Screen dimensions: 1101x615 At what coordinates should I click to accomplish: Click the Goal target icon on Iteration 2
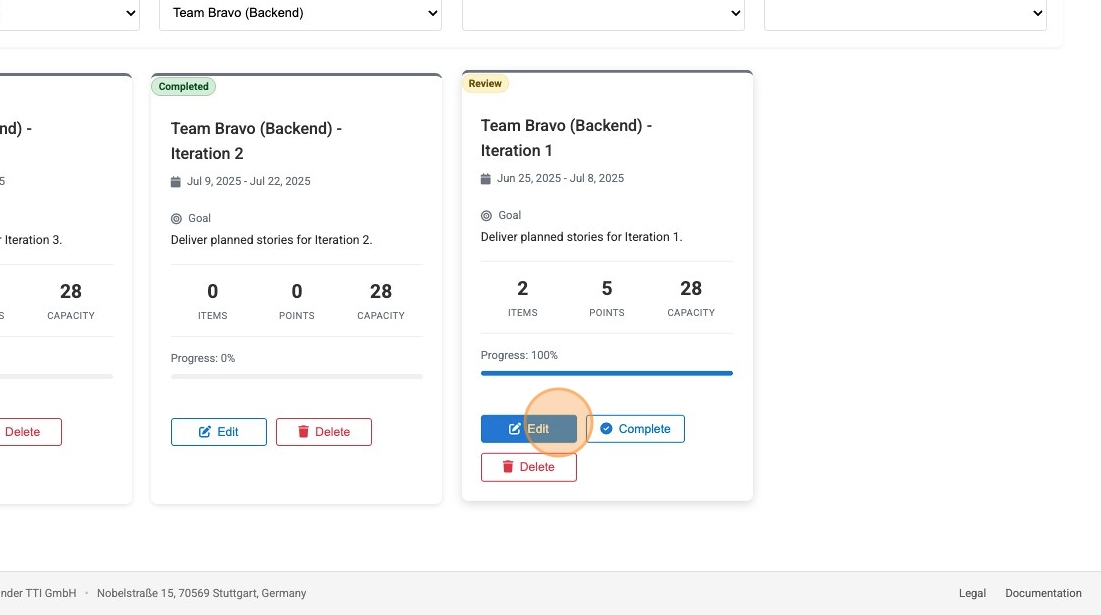point(176,218)
